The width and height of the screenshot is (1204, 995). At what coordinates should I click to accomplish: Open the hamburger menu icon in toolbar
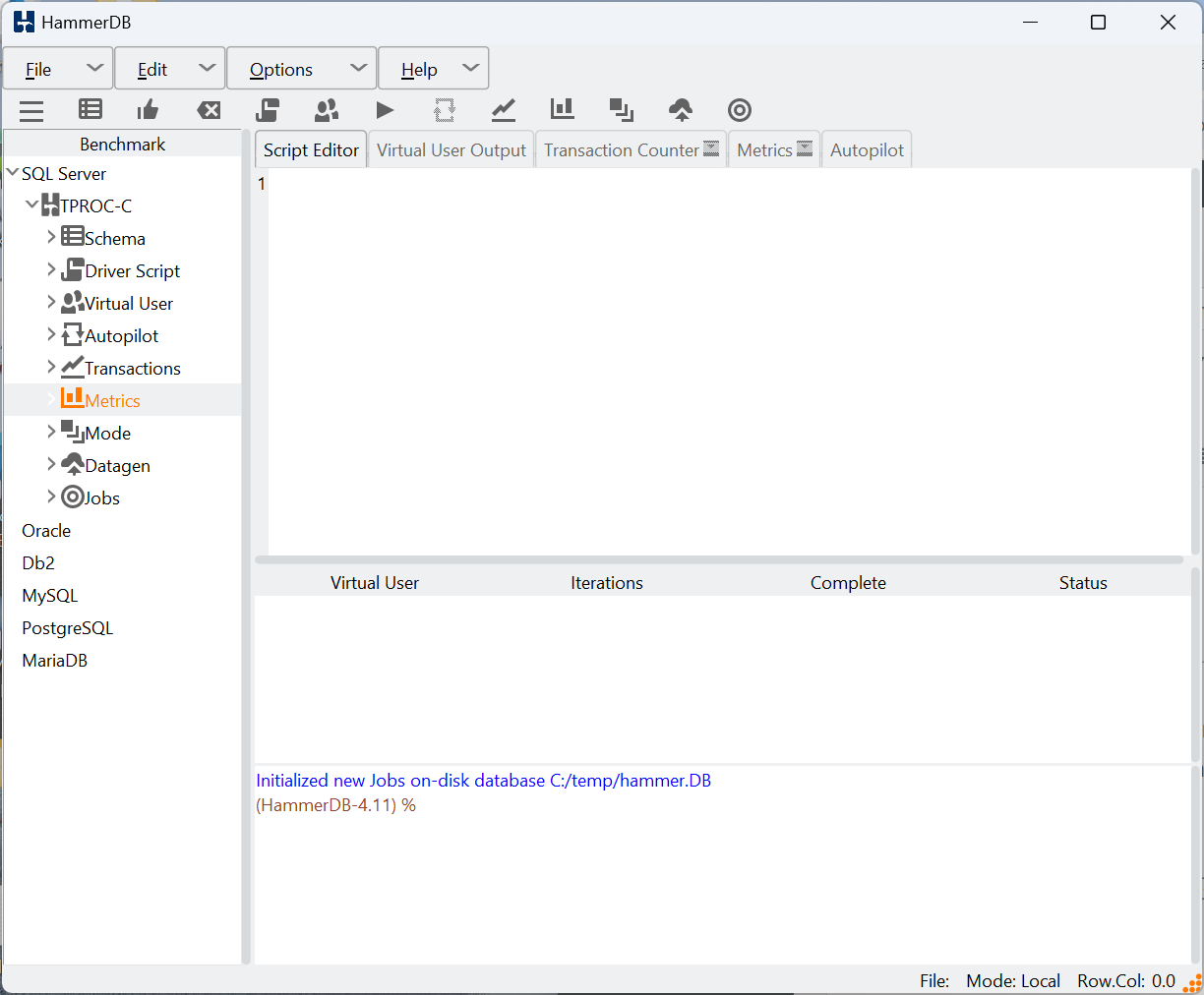point(31,110)
